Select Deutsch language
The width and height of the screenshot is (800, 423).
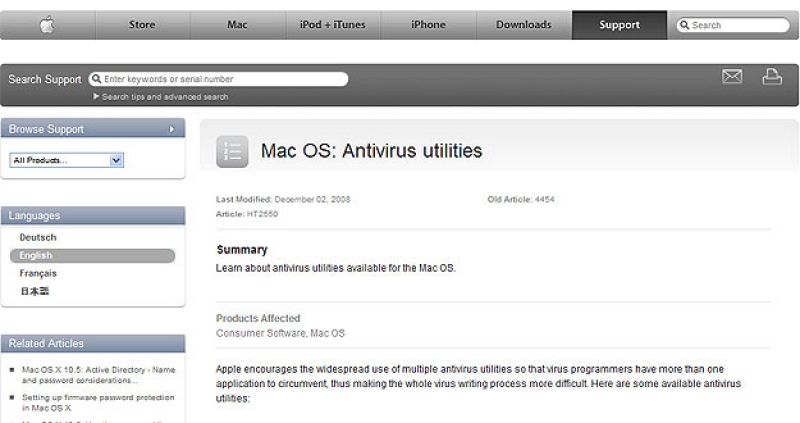click(x=38, y=238)
